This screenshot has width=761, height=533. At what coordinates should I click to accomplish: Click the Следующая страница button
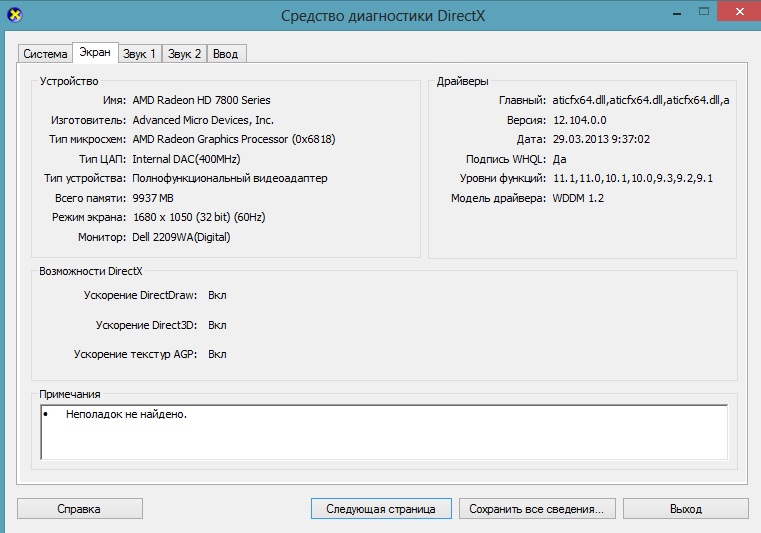(x=381, y=509)
